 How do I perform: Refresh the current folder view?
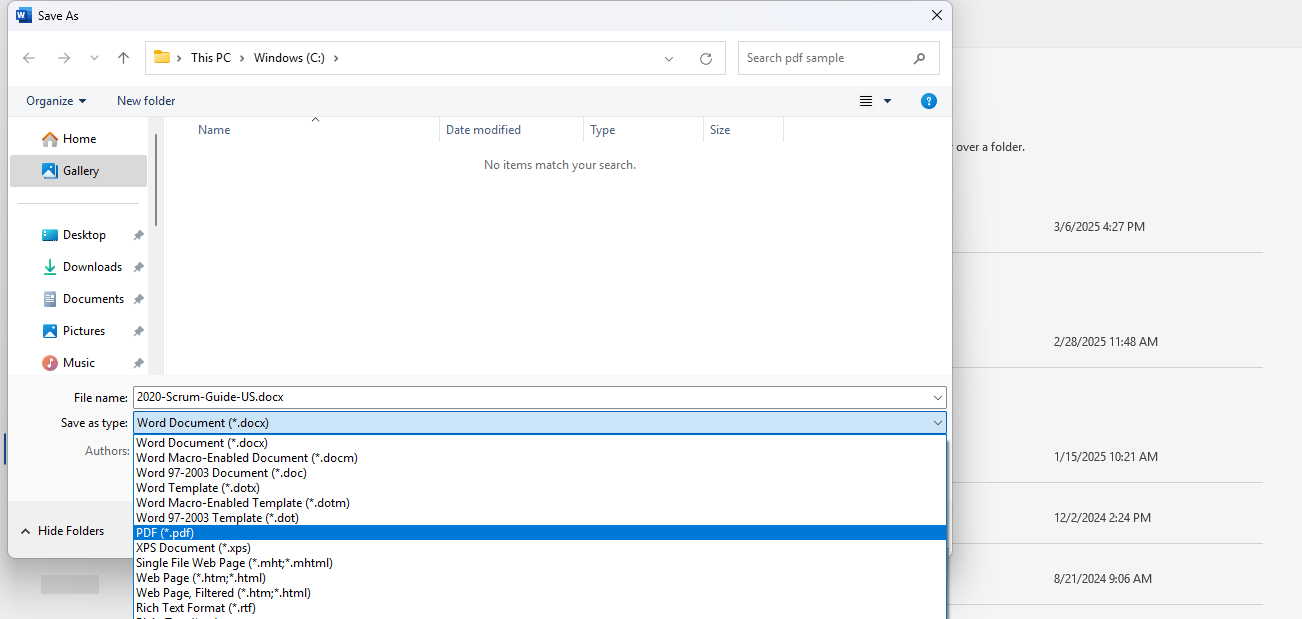pyautogui.click(x=706, y=58)
